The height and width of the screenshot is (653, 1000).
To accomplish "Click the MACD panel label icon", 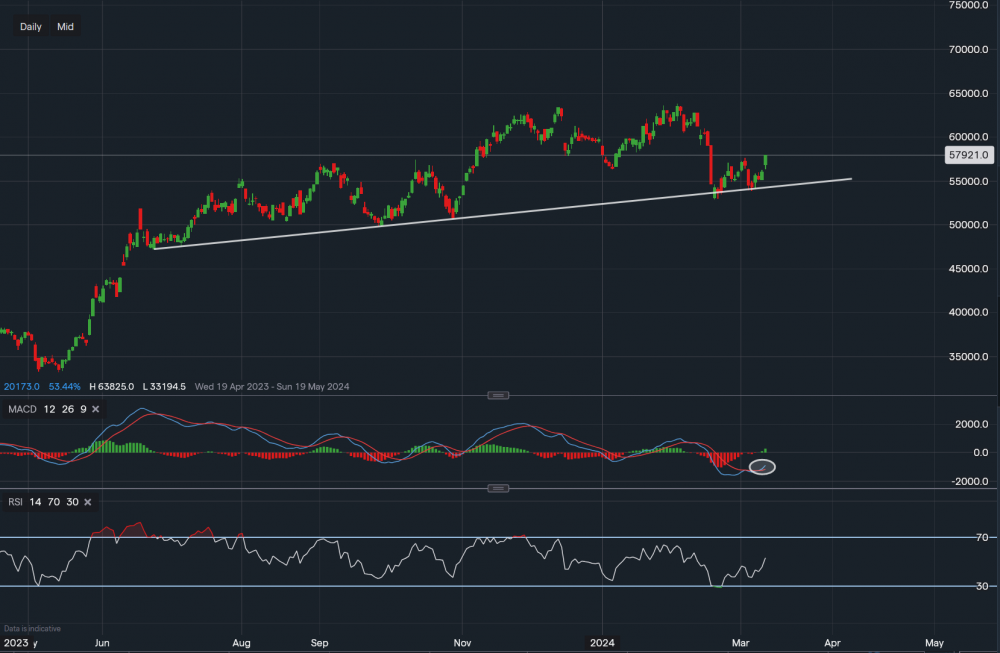I will point(22,409).
